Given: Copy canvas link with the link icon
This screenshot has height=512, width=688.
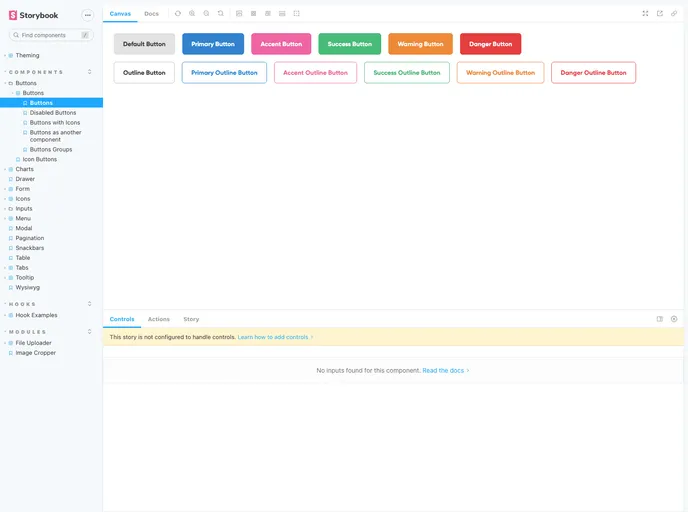Looking at the screenshot, I should pyautogui.click(x=674, y=14).
